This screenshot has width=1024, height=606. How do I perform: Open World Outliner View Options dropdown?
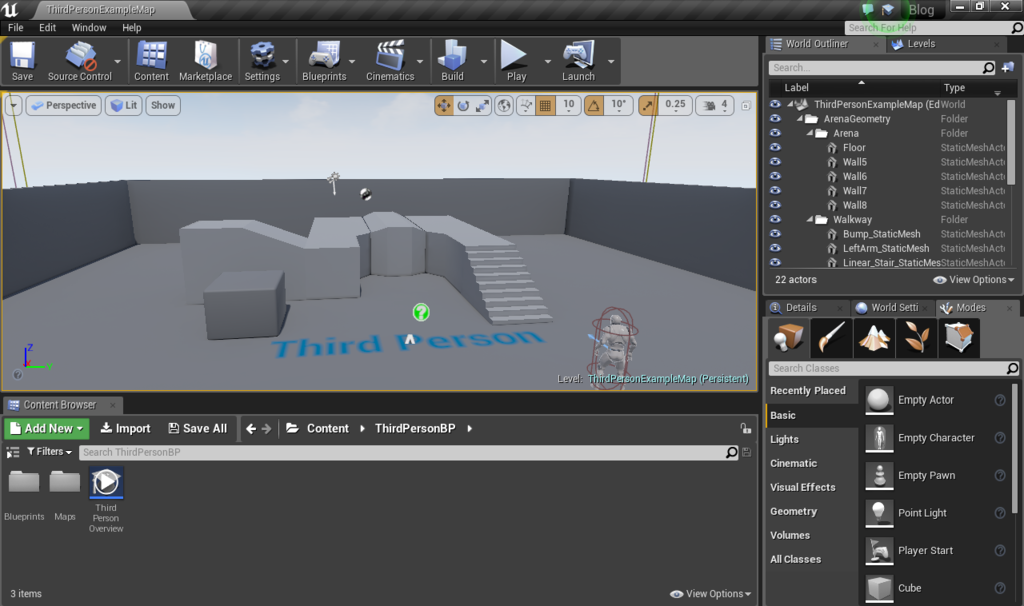[974, 279]
